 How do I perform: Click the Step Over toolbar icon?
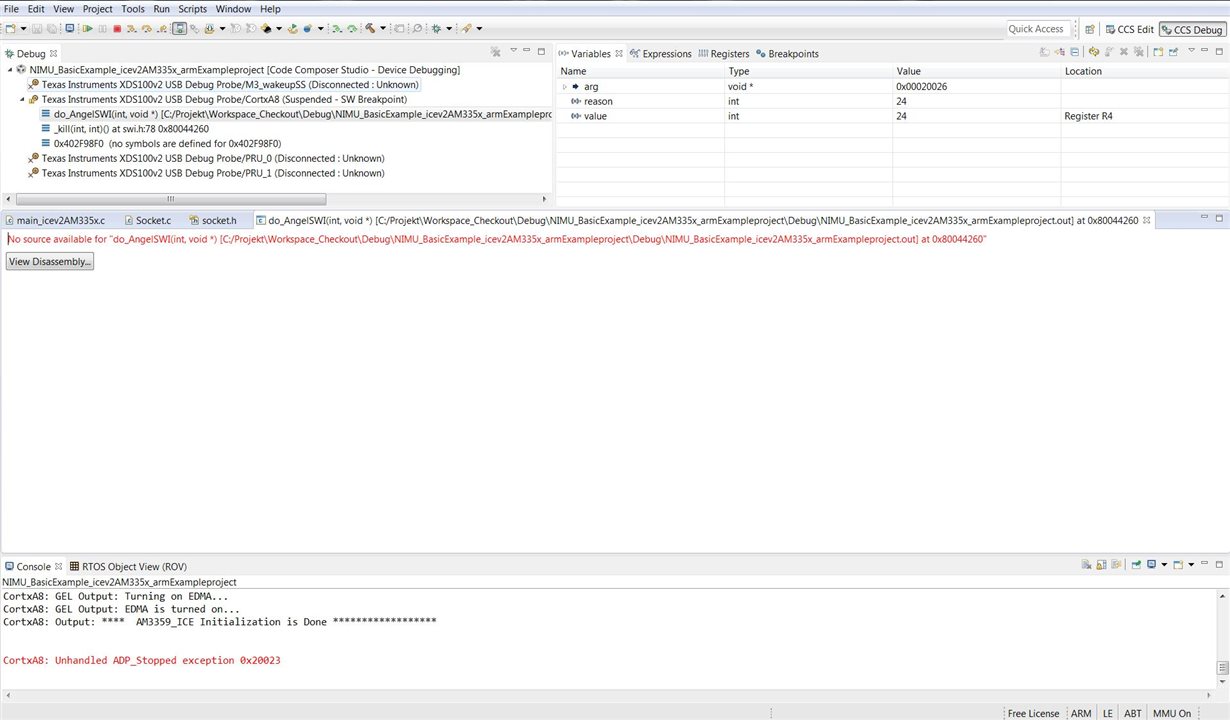tap(147, 29)
